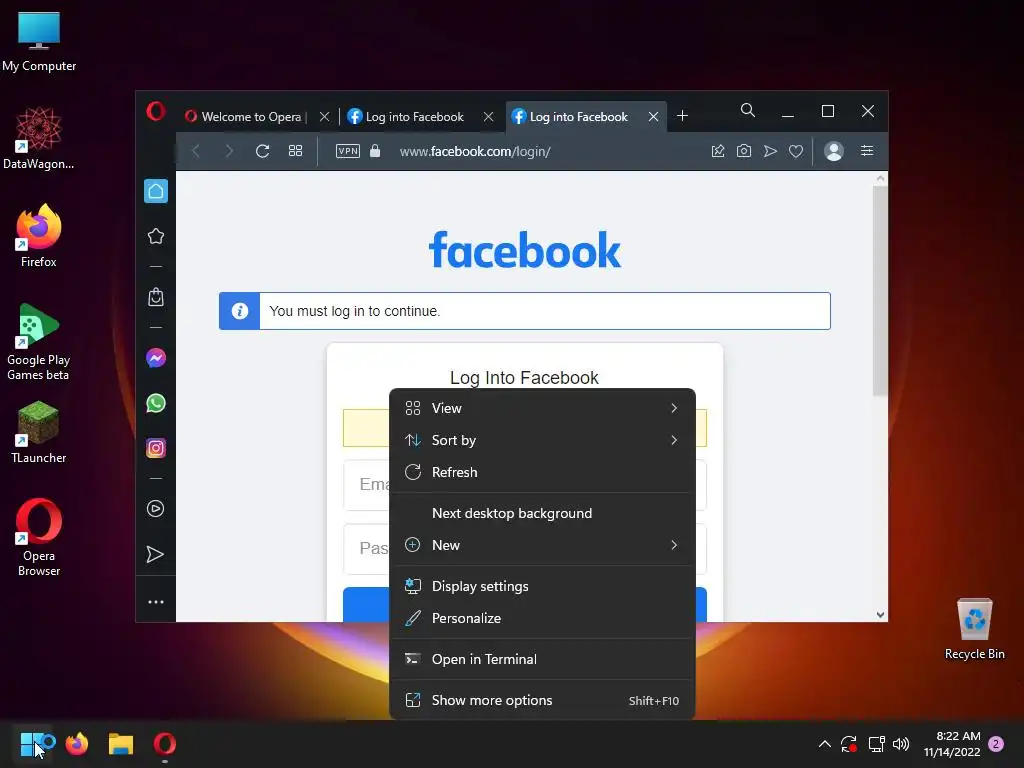1024x768 pixels.
Task: Click the padlock site security icon
Action: click(375, 151)
